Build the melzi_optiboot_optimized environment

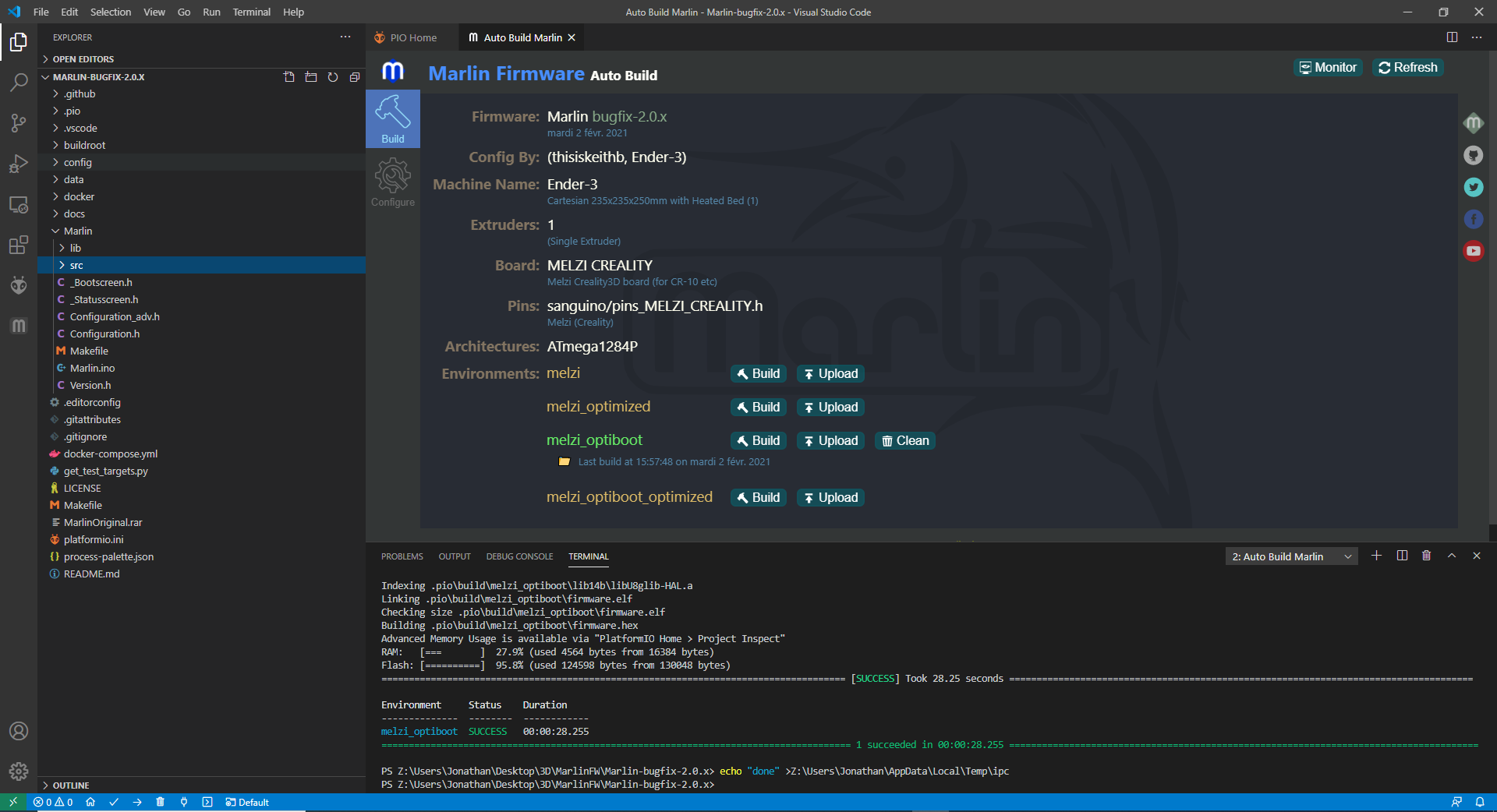pyautogui.click(x=759, y=498)
